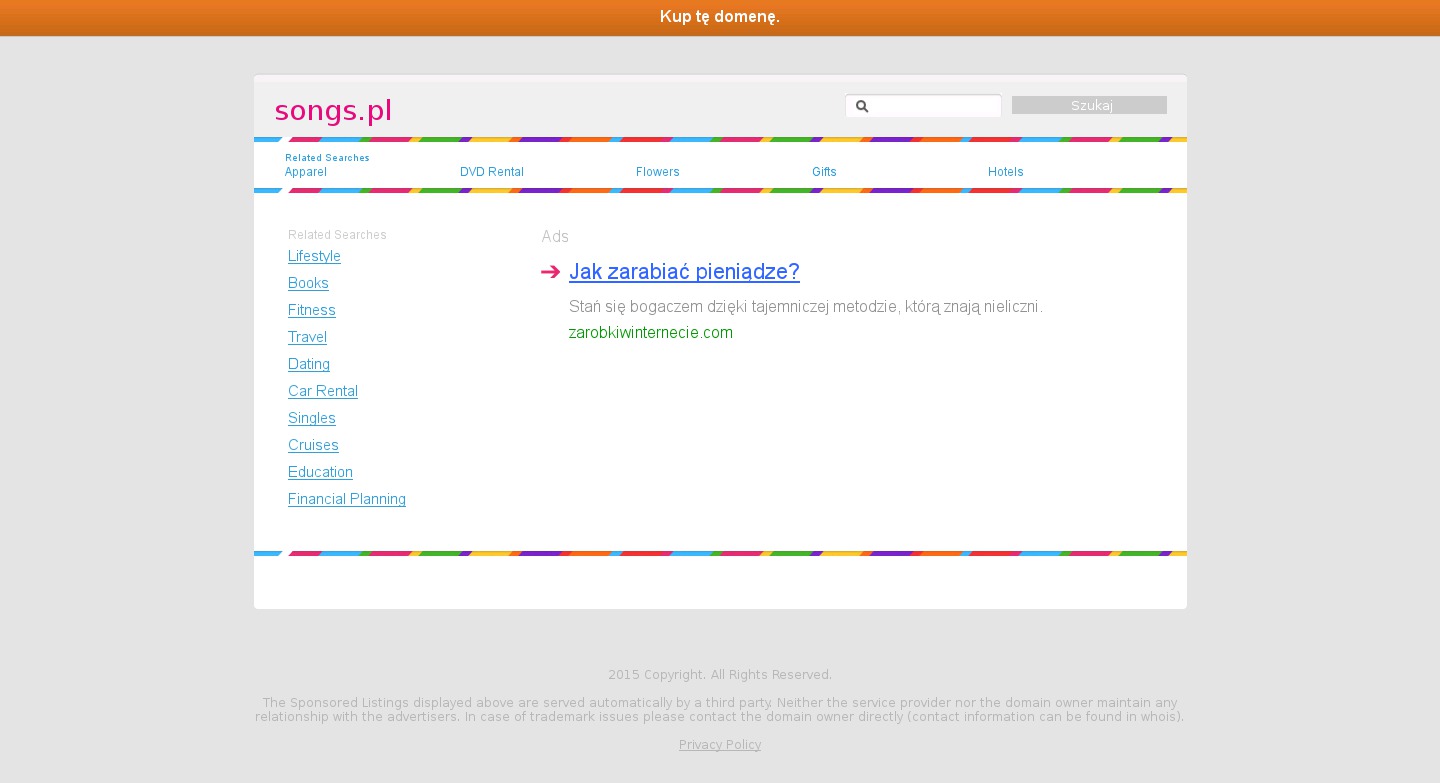This screenshot has height=783, width=1440.
Task: Open the Fitness sidebar link
Action: 312,310
